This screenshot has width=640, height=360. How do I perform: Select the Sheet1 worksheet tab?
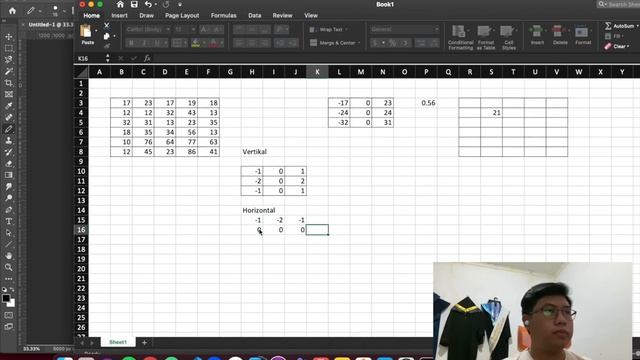pyautogui.click(x=118, y=342)
